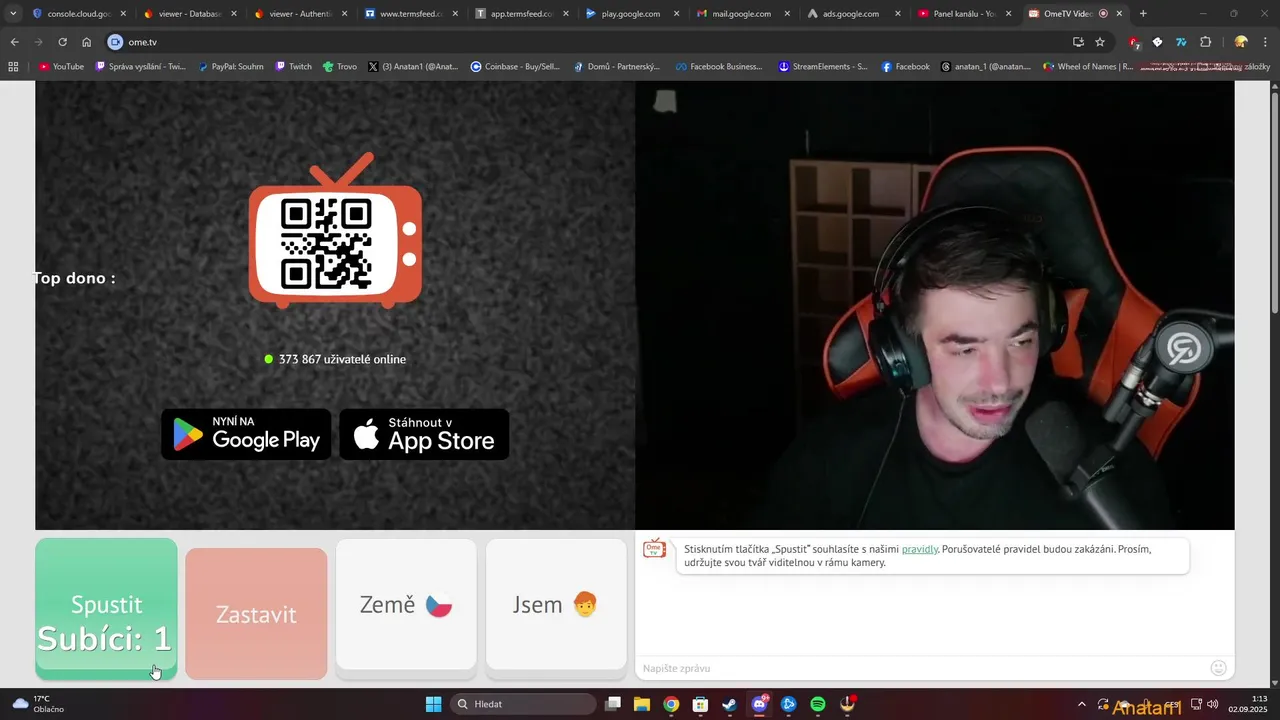
Task: Open the StreamElements bookmark
Action: click(x=823, y=67)
